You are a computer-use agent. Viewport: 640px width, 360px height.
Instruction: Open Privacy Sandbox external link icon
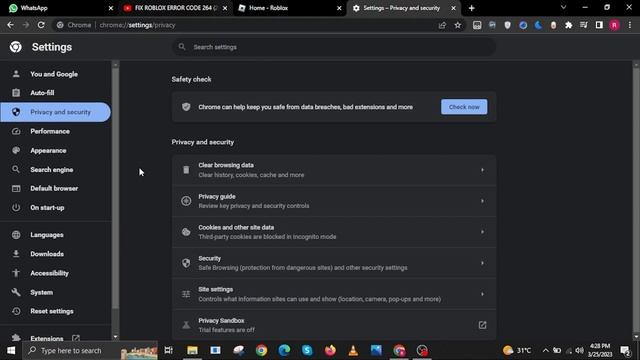482,325
